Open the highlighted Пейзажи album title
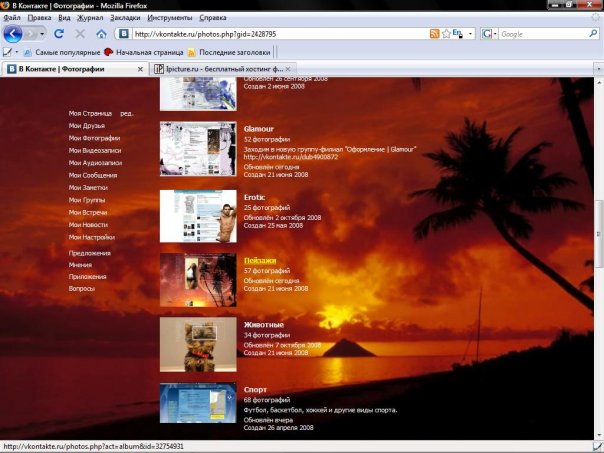This screenshot has height=453, width=604. pyautogui.click(x=260, y=261)
